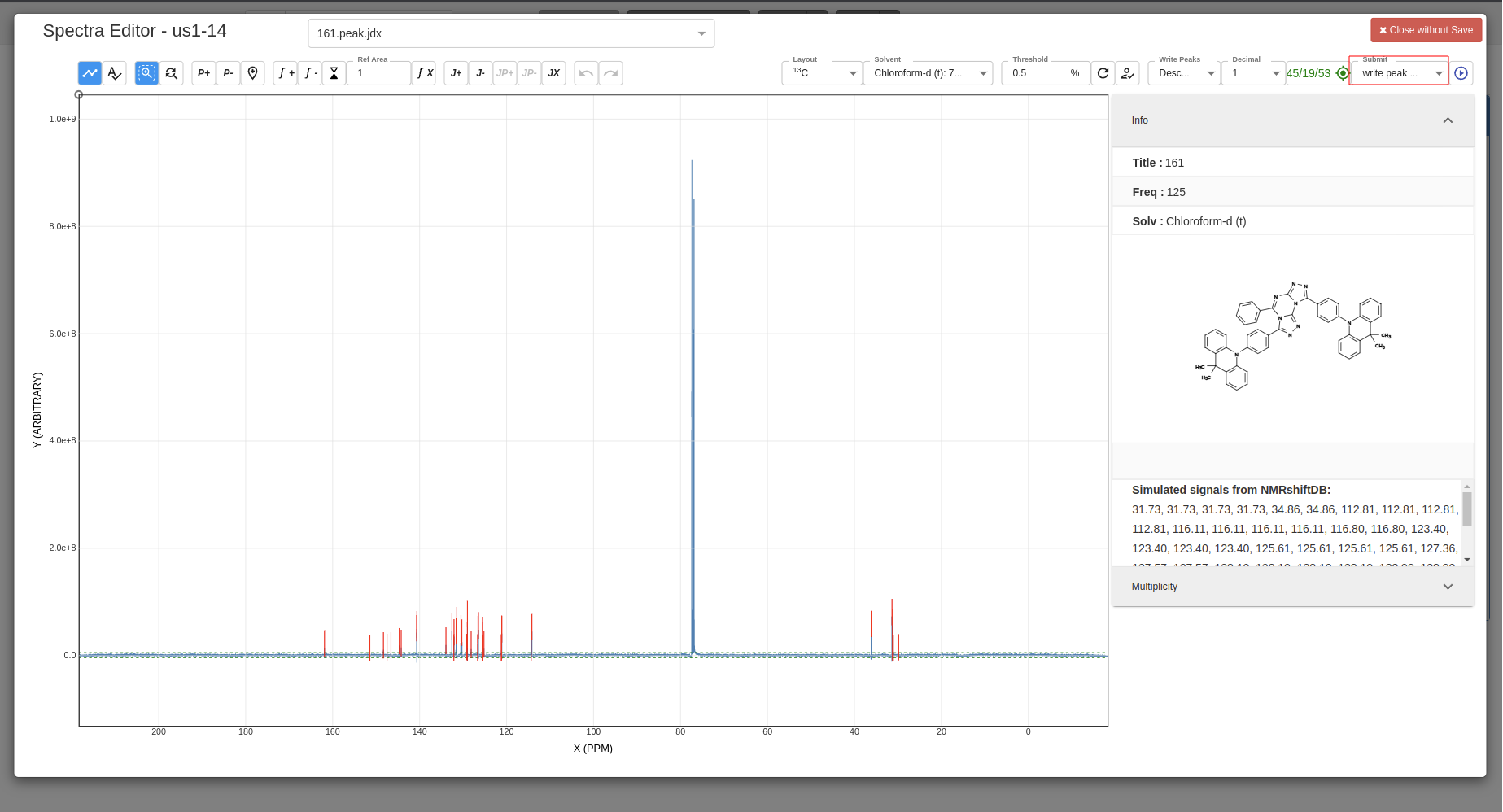The height and width of the screenshot is (812, 1503).
Task: Toggle the line spectrum display mode
Action: click(x=90, y=72)
